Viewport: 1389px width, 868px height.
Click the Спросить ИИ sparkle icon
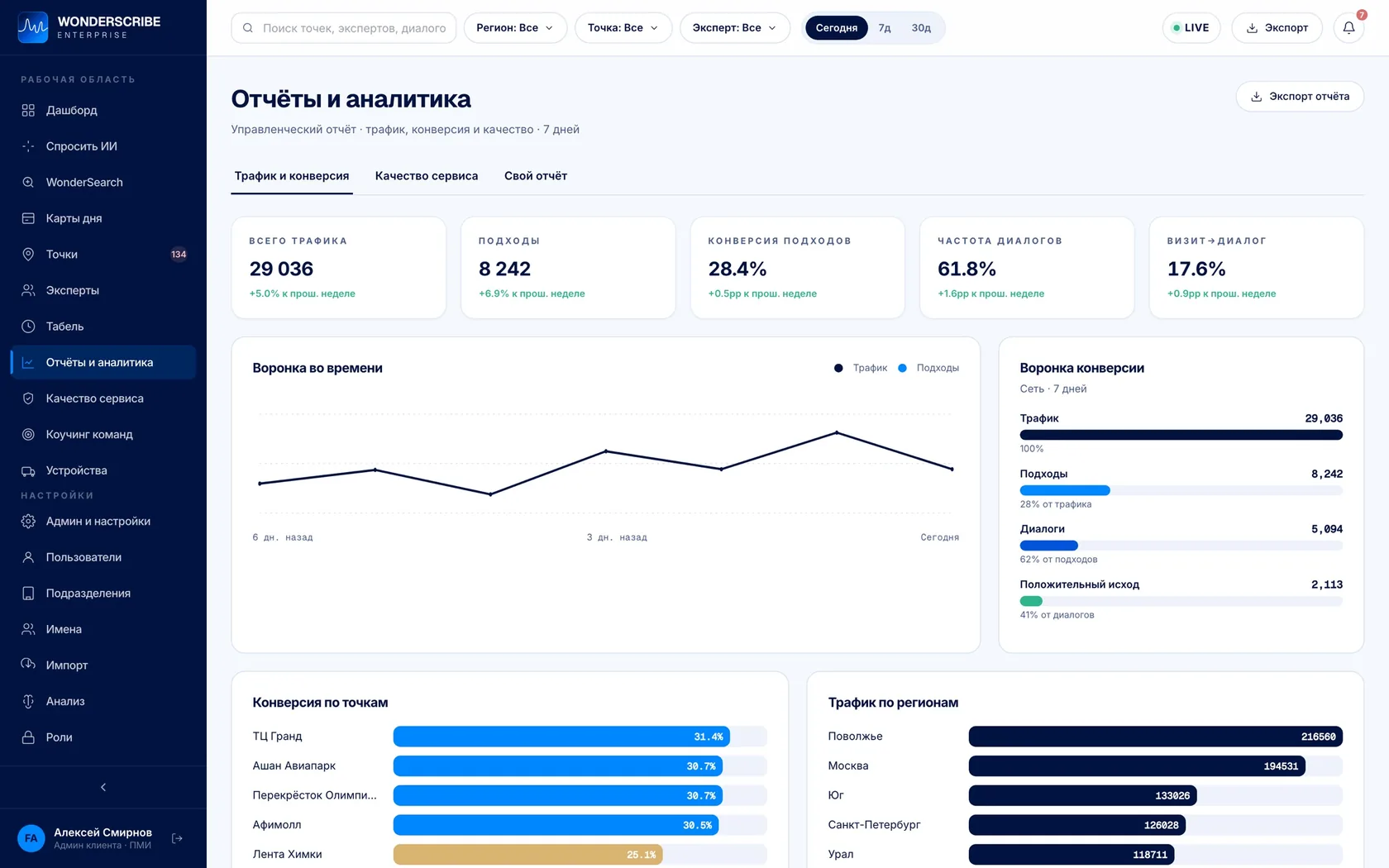(x=28, y=146)
